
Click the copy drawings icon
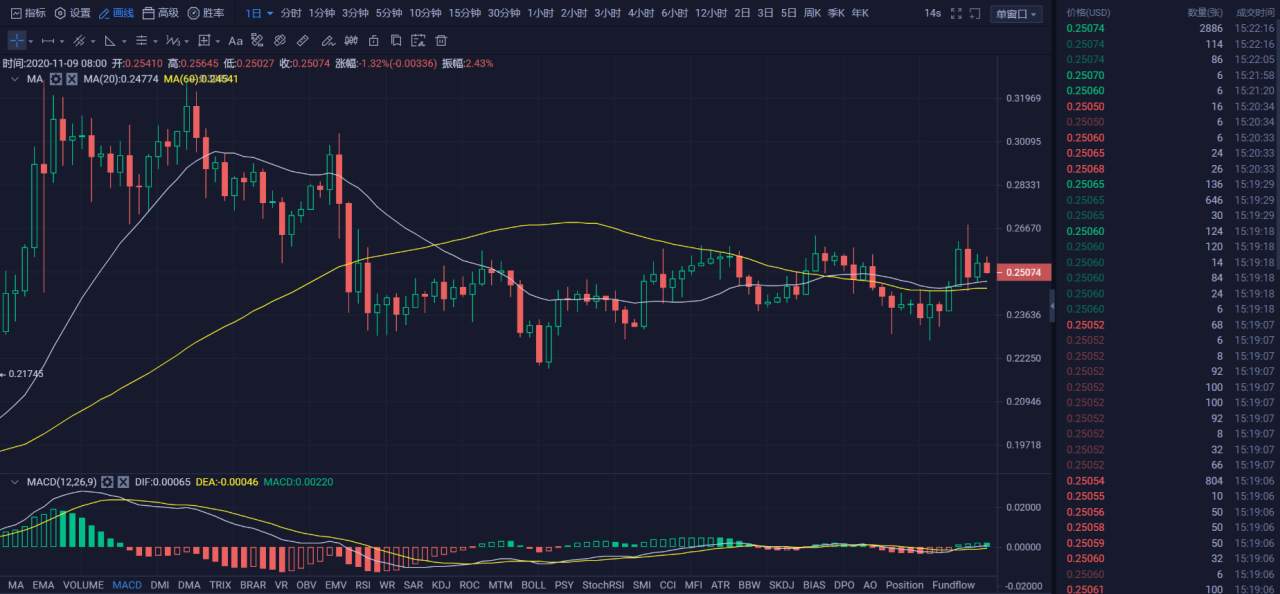point(396,41)
